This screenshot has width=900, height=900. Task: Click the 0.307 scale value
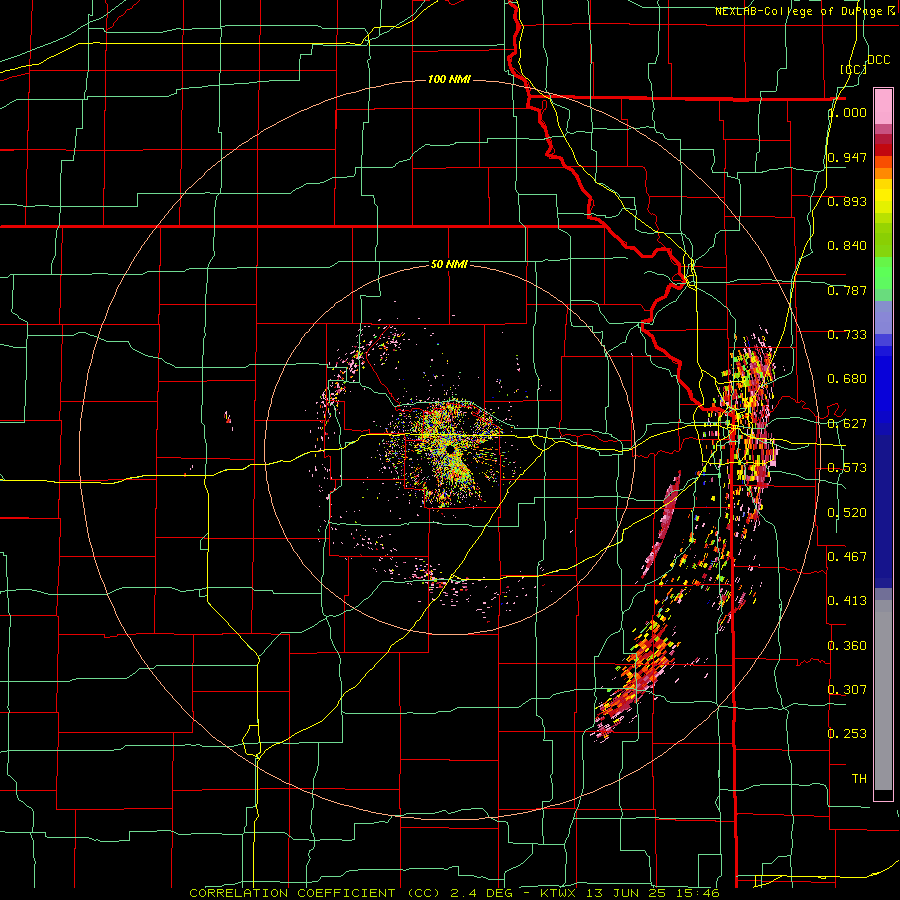(847, 689)
